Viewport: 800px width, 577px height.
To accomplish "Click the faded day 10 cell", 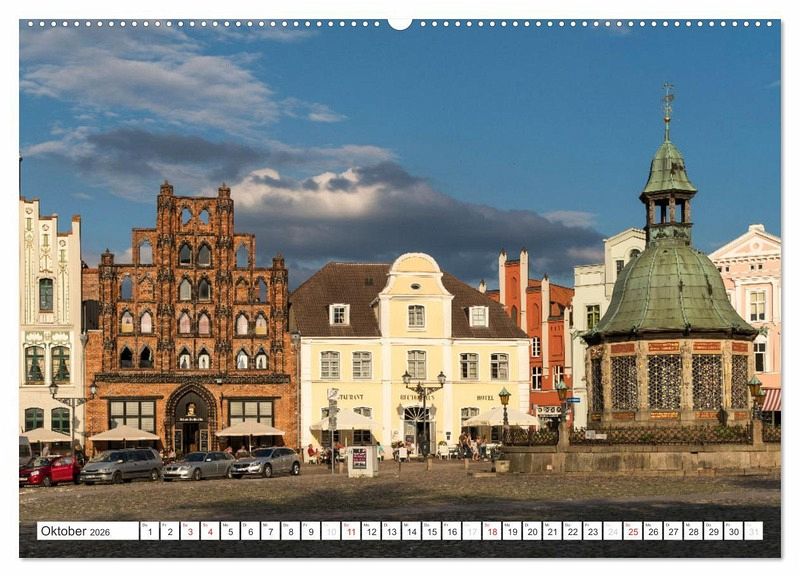I will pos(331,531).
